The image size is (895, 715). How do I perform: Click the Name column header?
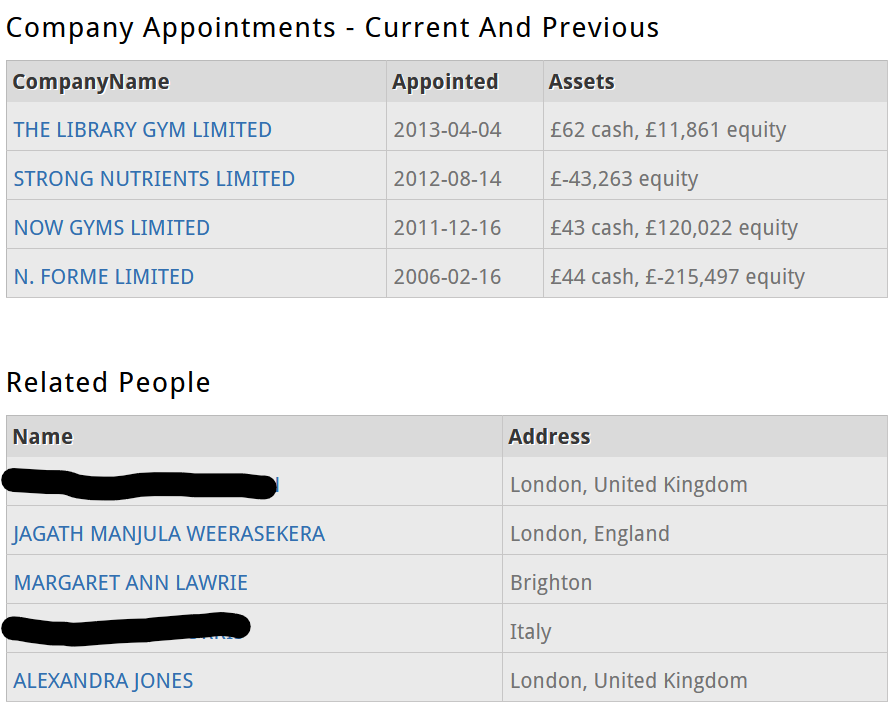coord(42,437)
